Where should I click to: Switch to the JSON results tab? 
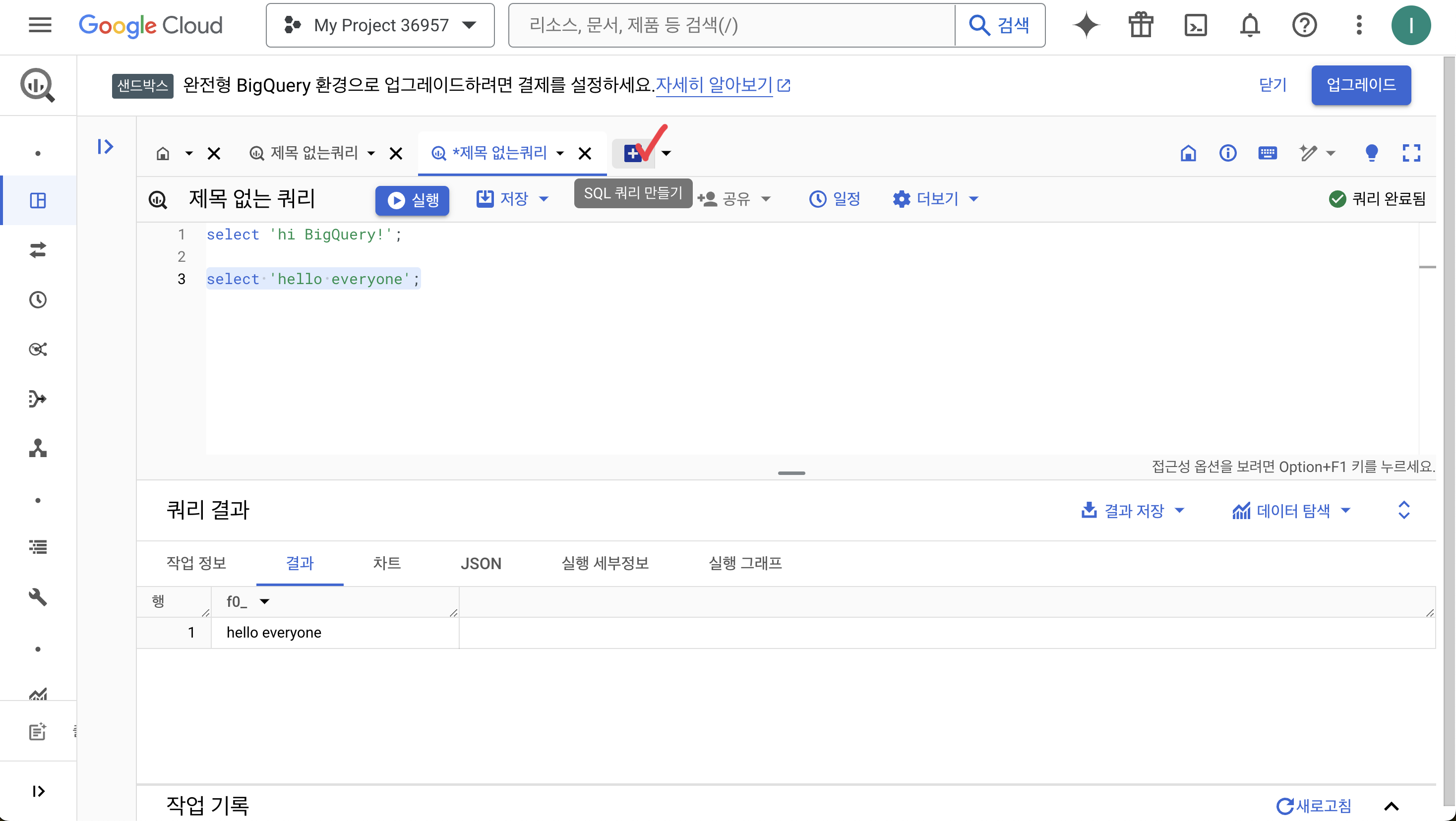tap(481, 563)
